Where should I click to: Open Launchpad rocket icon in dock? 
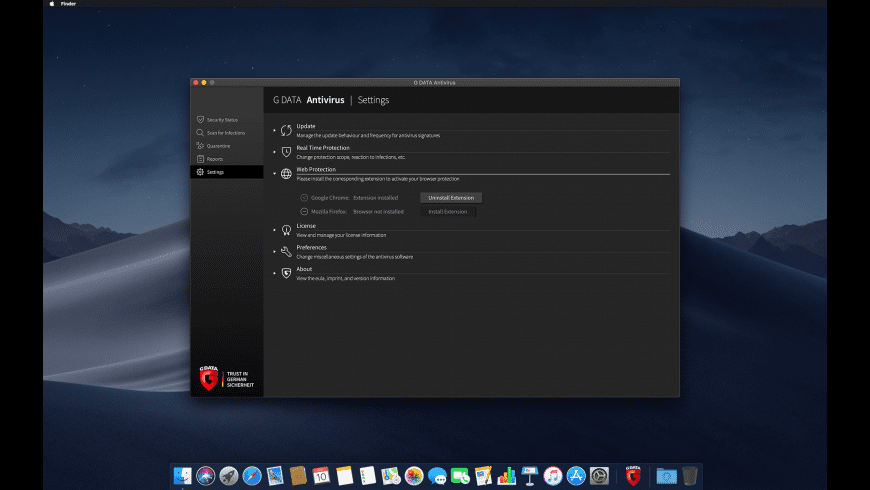pos(229,476)
